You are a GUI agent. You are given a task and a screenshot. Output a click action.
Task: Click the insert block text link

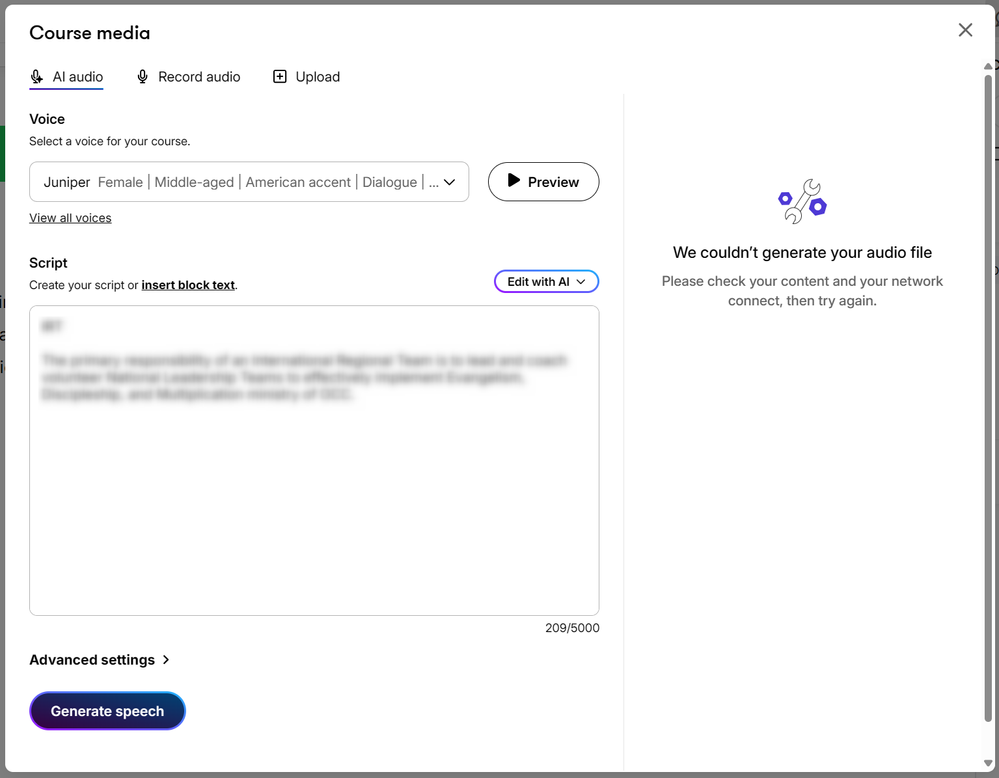[188, 285]
